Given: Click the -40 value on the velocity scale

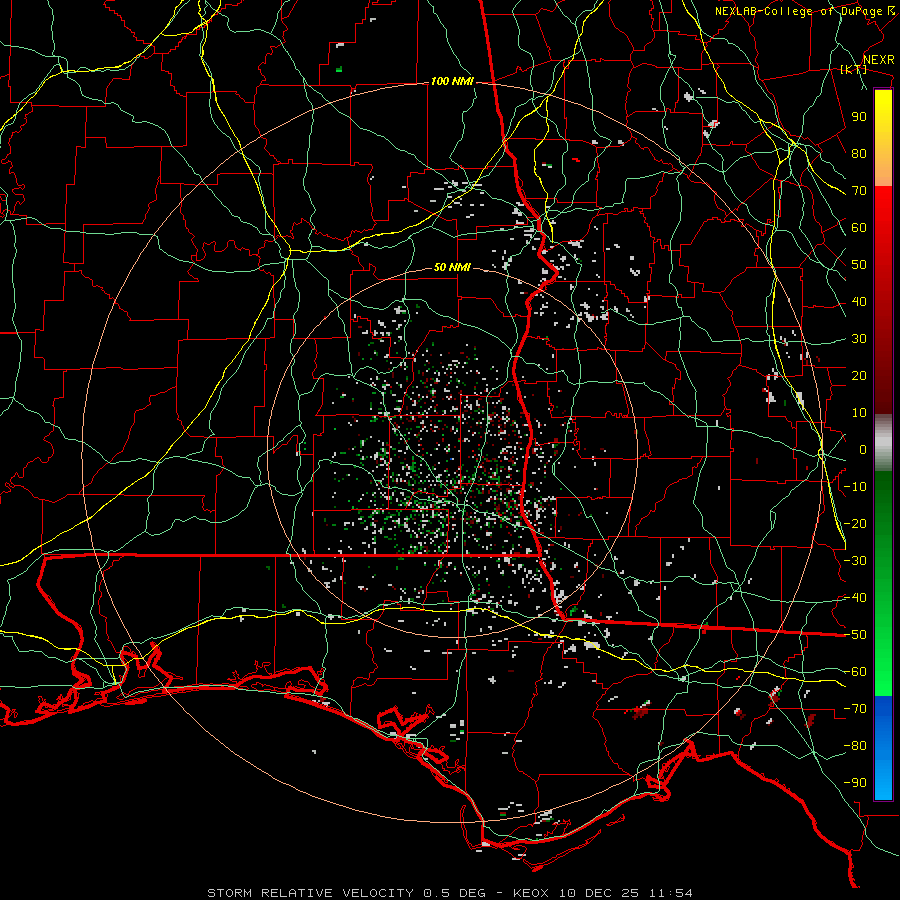Looking at the screenshot, I should click(x=855, y=598).
